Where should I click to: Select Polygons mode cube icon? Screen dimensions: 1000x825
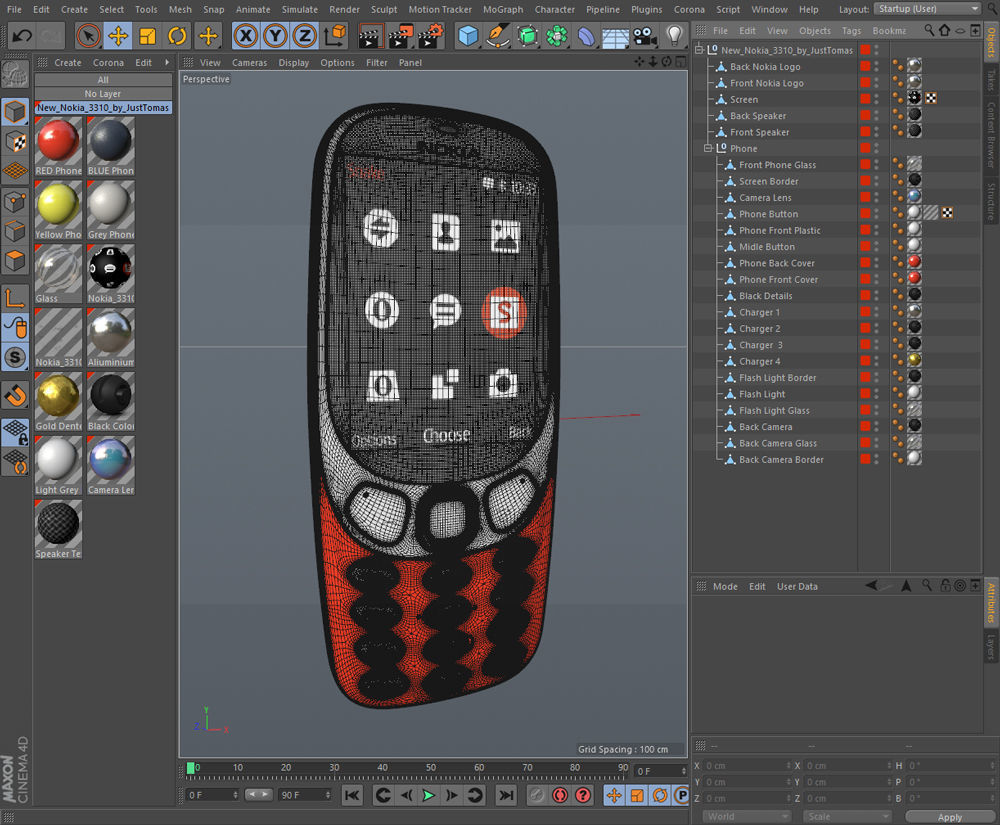[x=15, y=261]
